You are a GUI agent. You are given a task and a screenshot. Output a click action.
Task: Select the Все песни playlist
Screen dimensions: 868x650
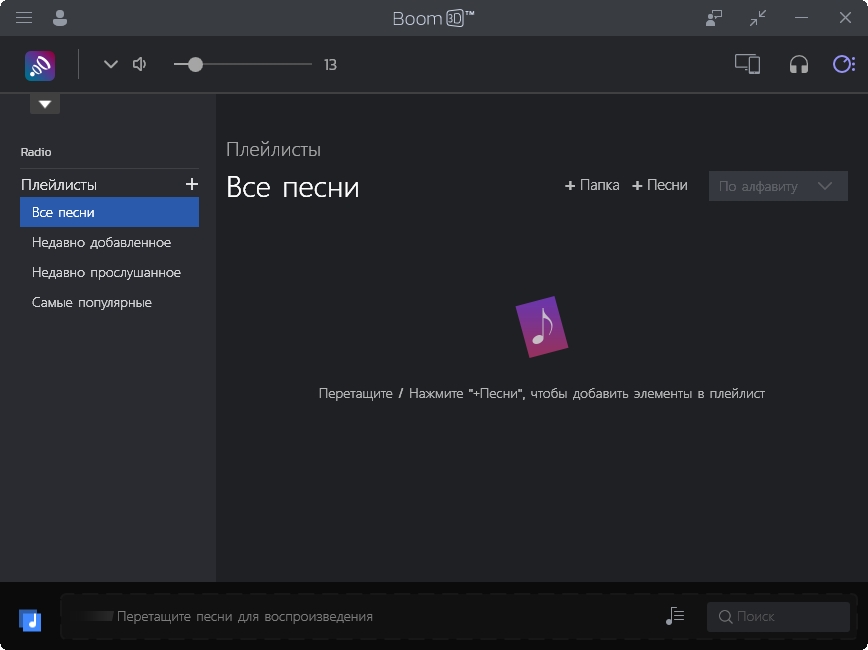point(110,212)
